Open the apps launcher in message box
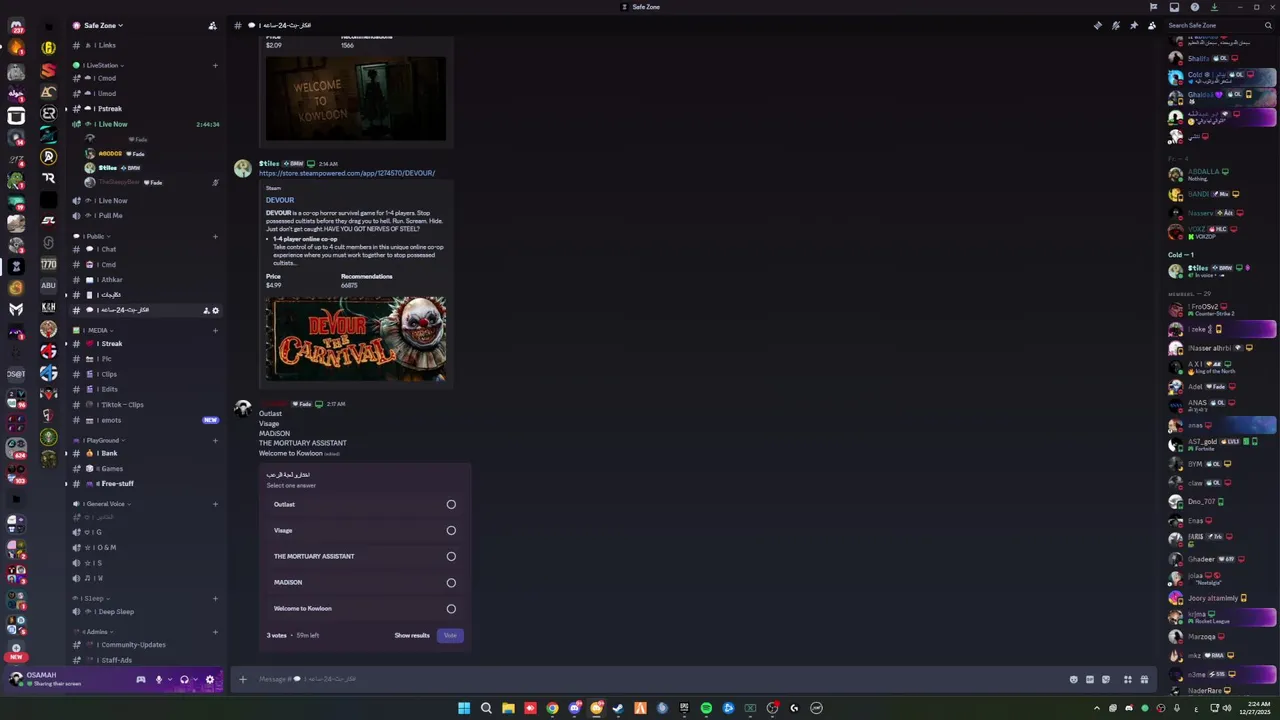This screenshot has height=720, width=1280. [x=1128, y=679]
